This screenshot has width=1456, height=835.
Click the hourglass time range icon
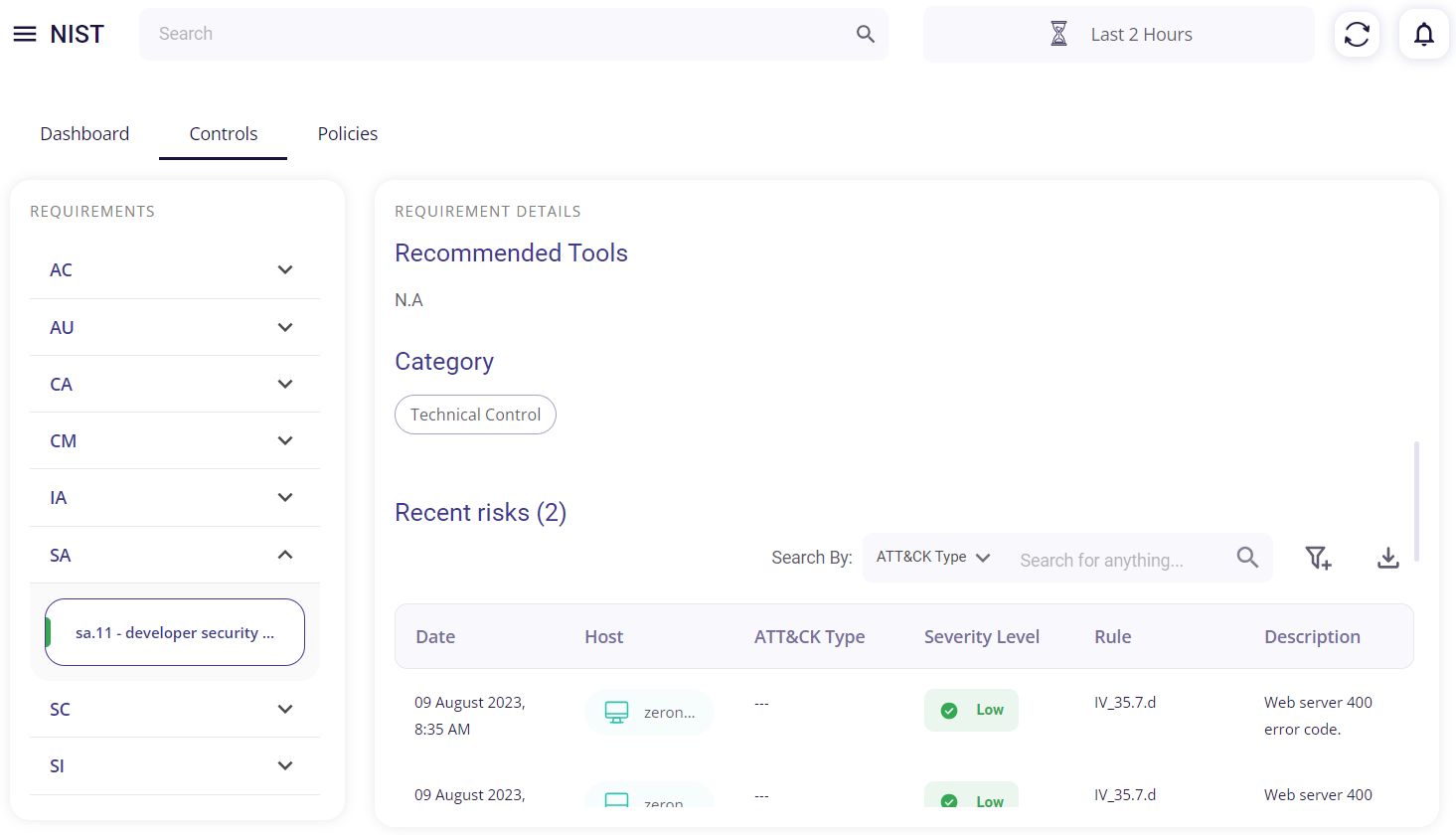point(1059,34)
